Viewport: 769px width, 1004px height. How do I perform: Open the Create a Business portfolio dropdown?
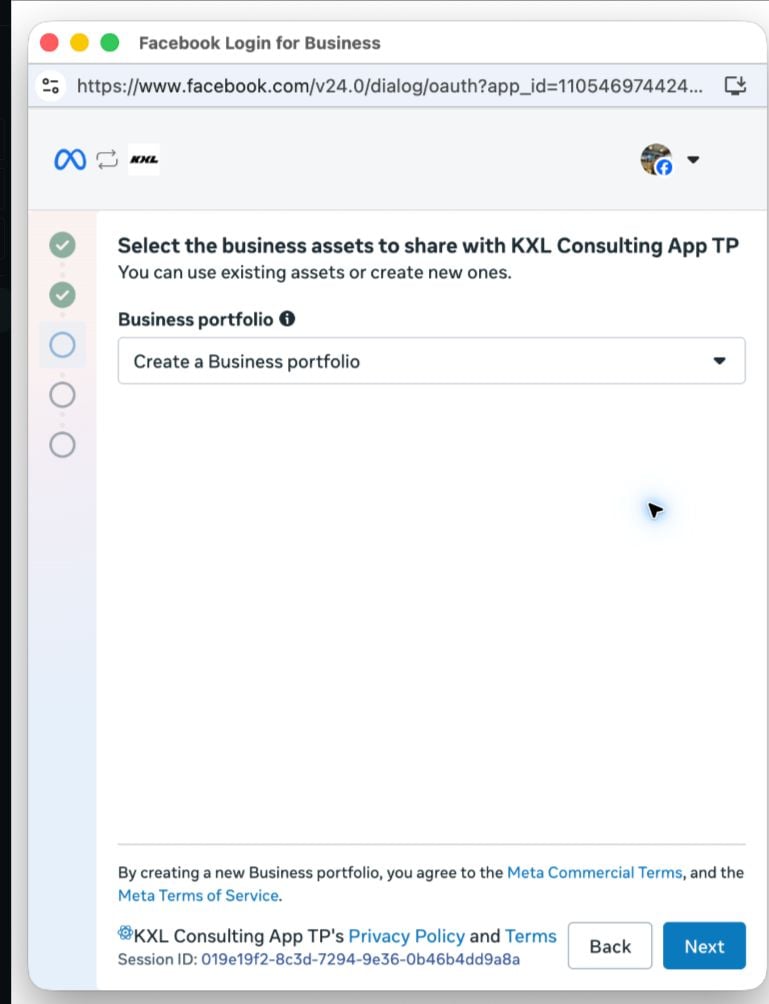coord(432,361)
